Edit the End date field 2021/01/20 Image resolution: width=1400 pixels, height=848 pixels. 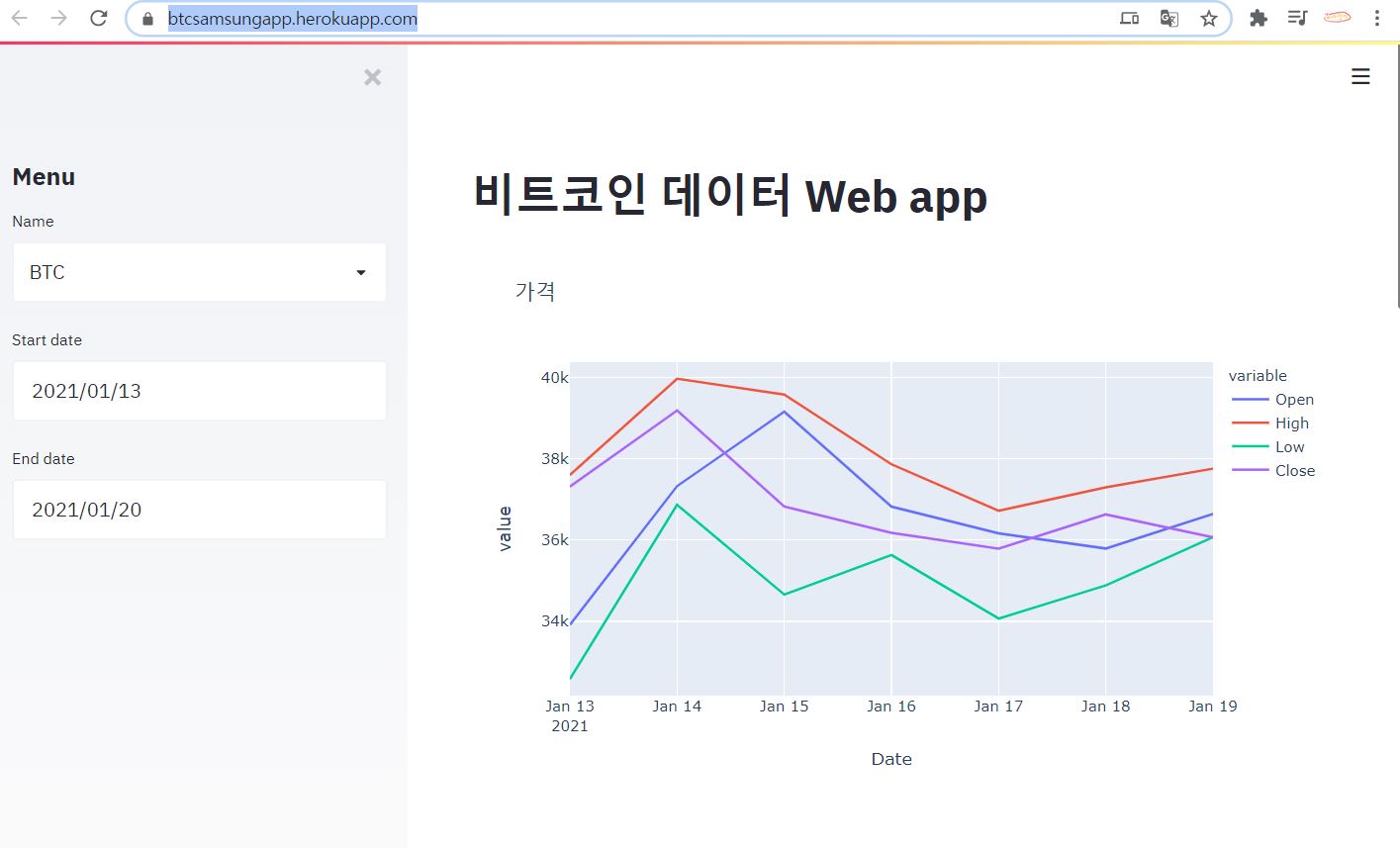click(x=199, y=510)
